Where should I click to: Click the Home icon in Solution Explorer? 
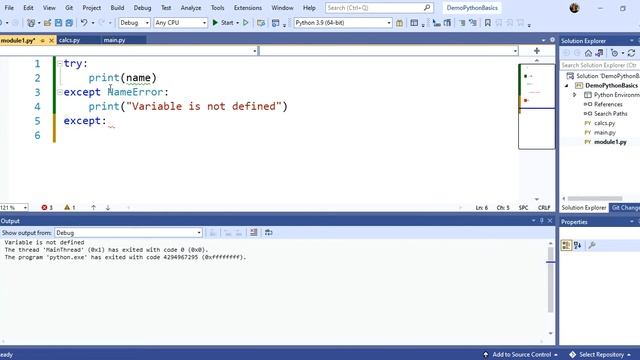pos(588,53)
